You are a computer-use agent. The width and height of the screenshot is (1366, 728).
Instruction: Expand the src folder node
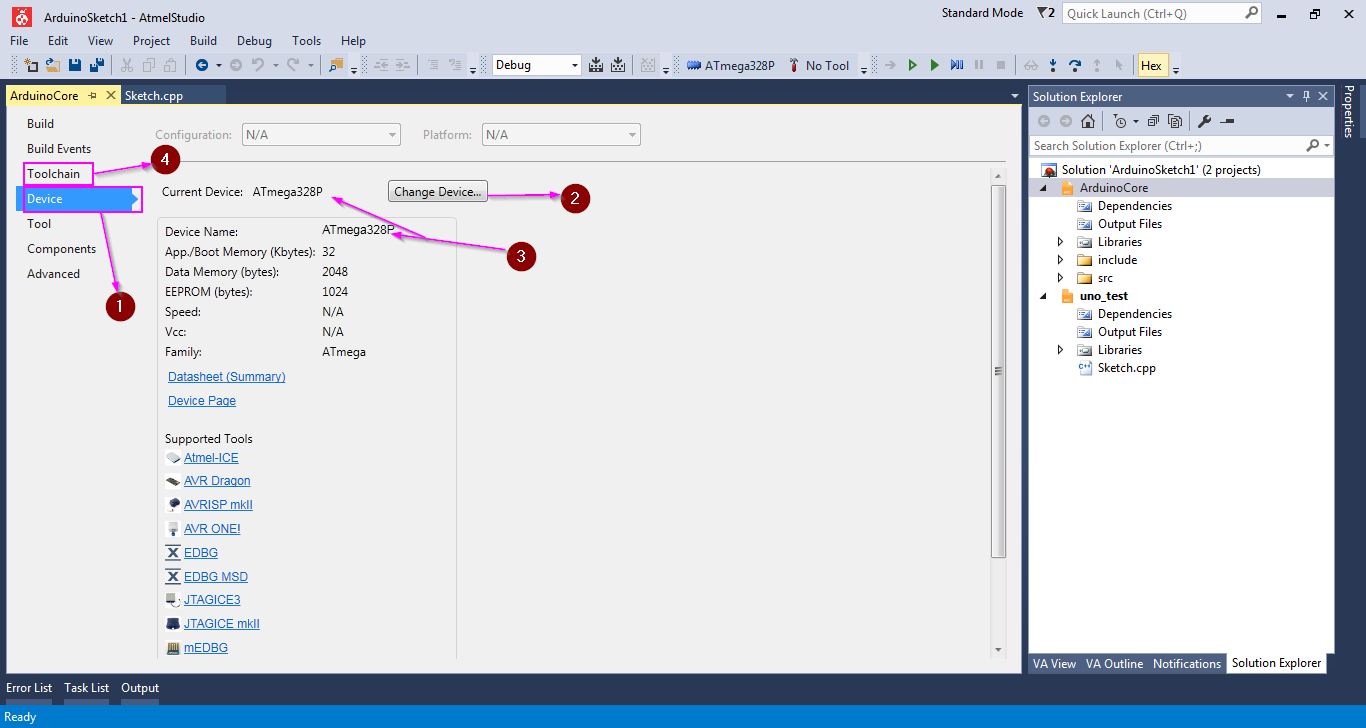1061,278
